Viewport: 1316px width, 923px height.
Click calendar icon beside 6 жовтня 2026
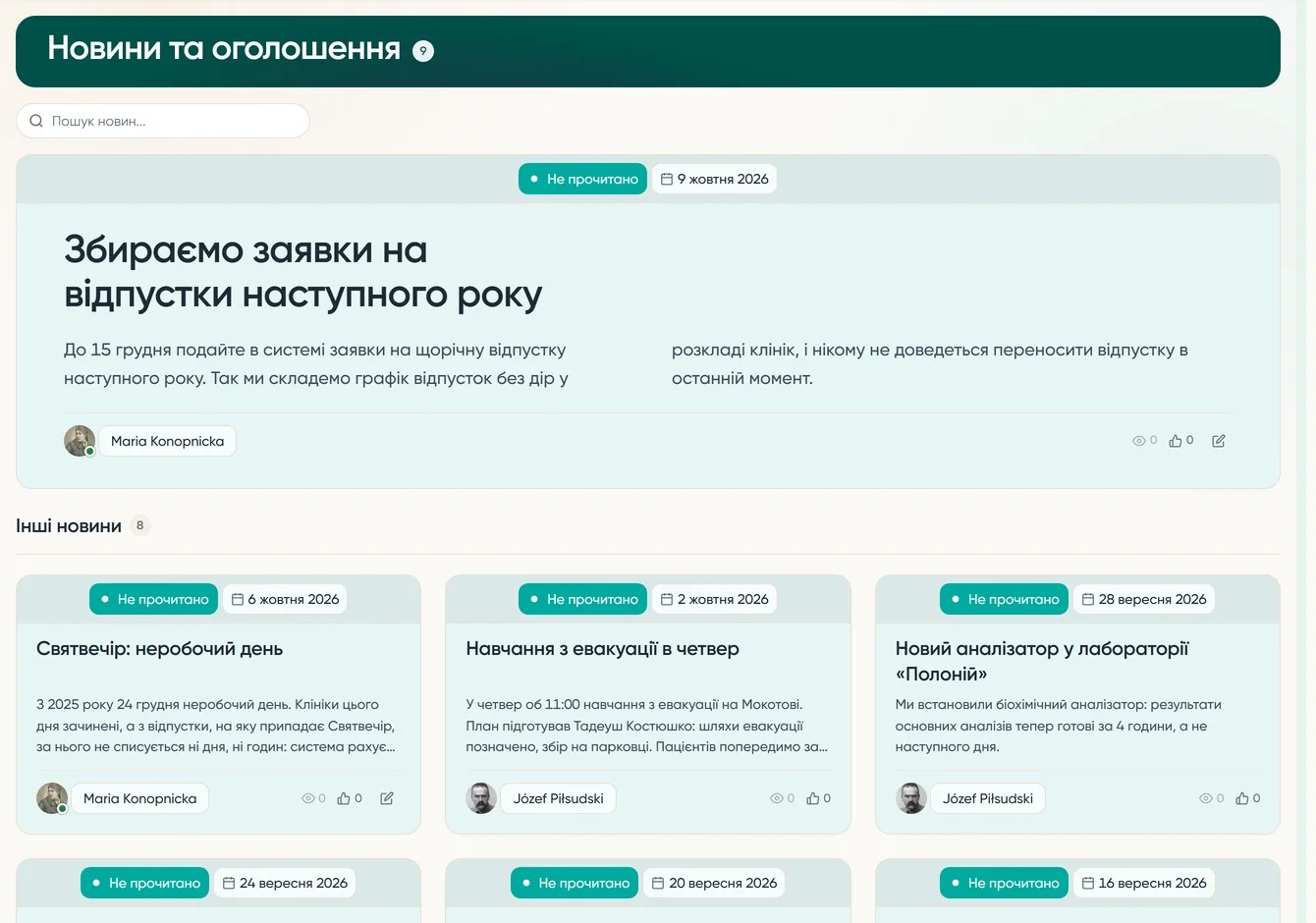click(238, 599)
